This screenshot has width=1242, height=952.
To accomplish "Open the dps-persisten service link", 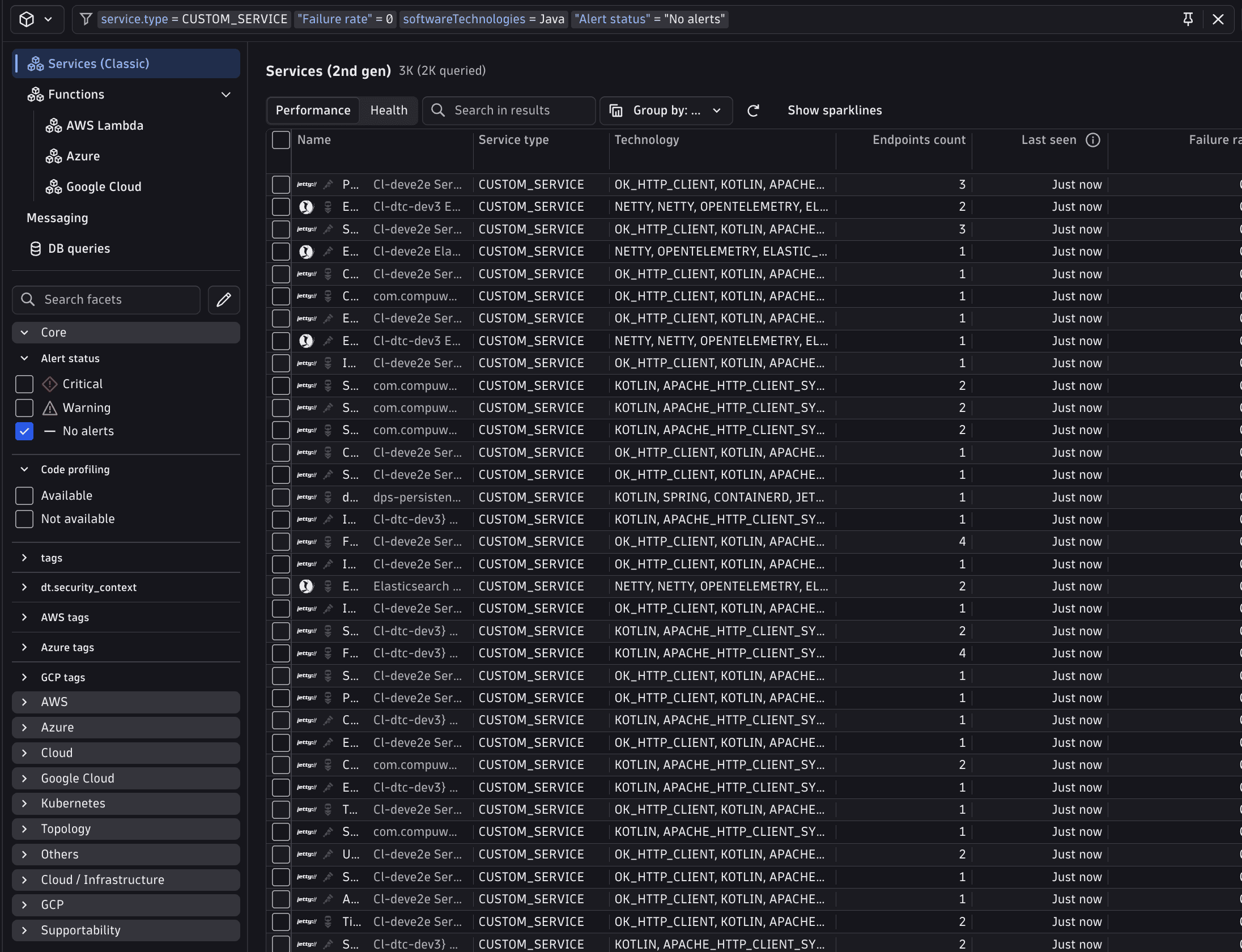I will tap(417, 498).
